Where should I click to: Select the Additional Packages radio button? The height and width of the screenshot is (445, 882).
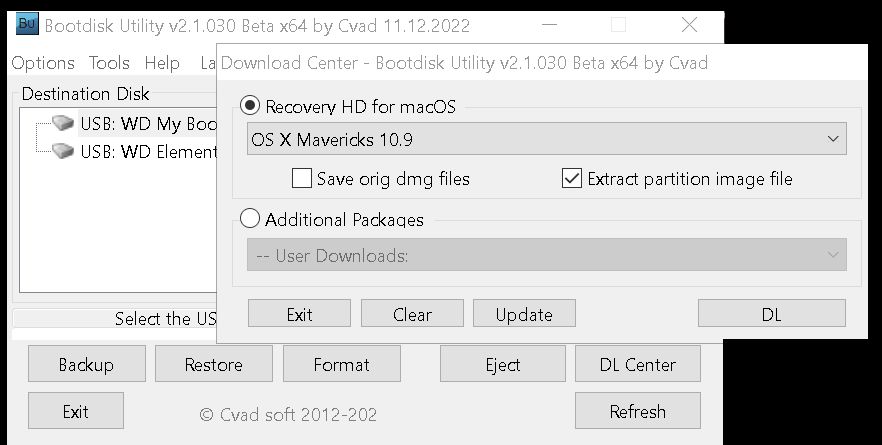(250, 219)
